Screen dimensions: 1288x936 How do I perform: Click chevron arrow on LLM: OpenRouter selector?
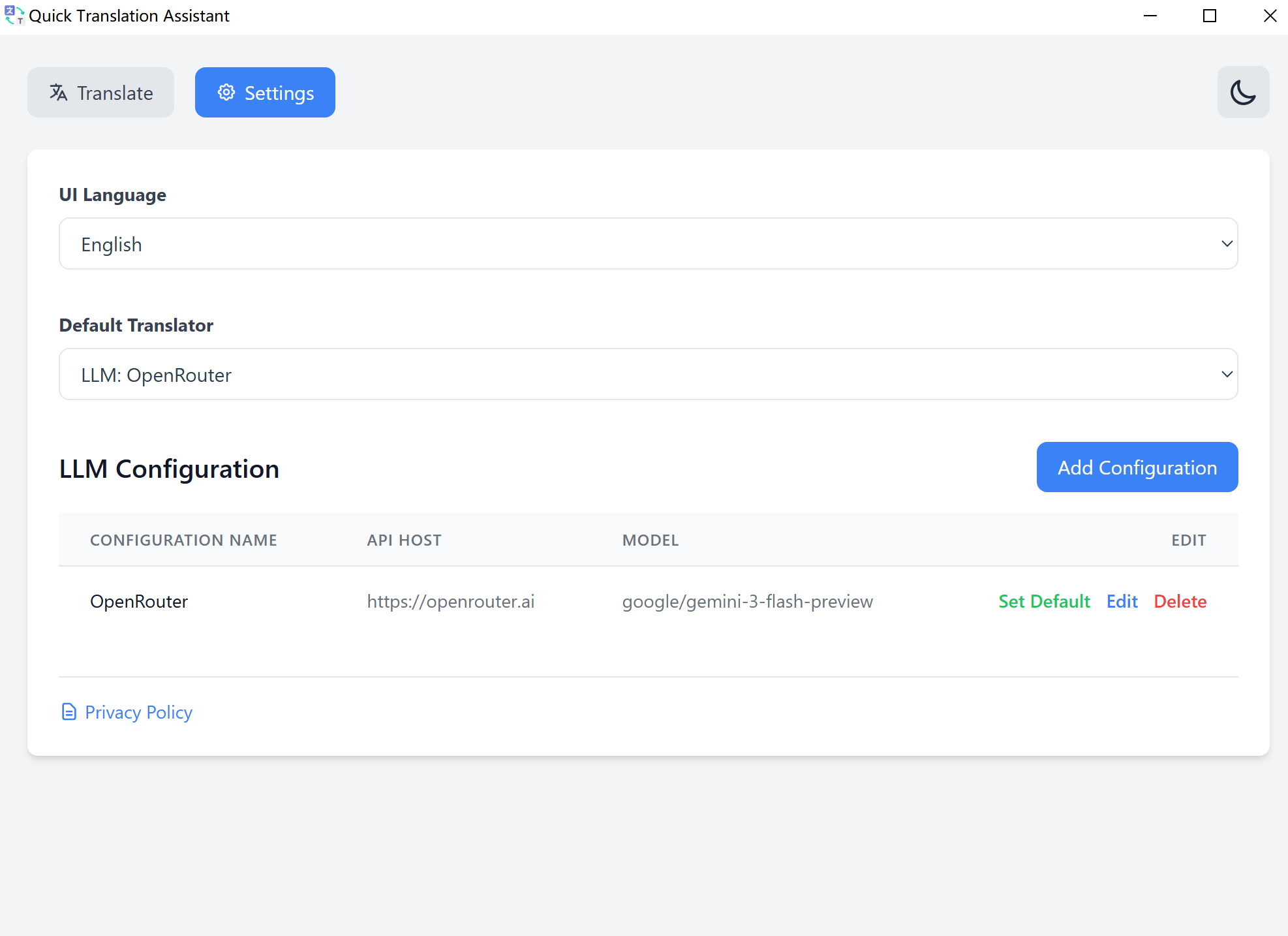[x=1227, y=374]
